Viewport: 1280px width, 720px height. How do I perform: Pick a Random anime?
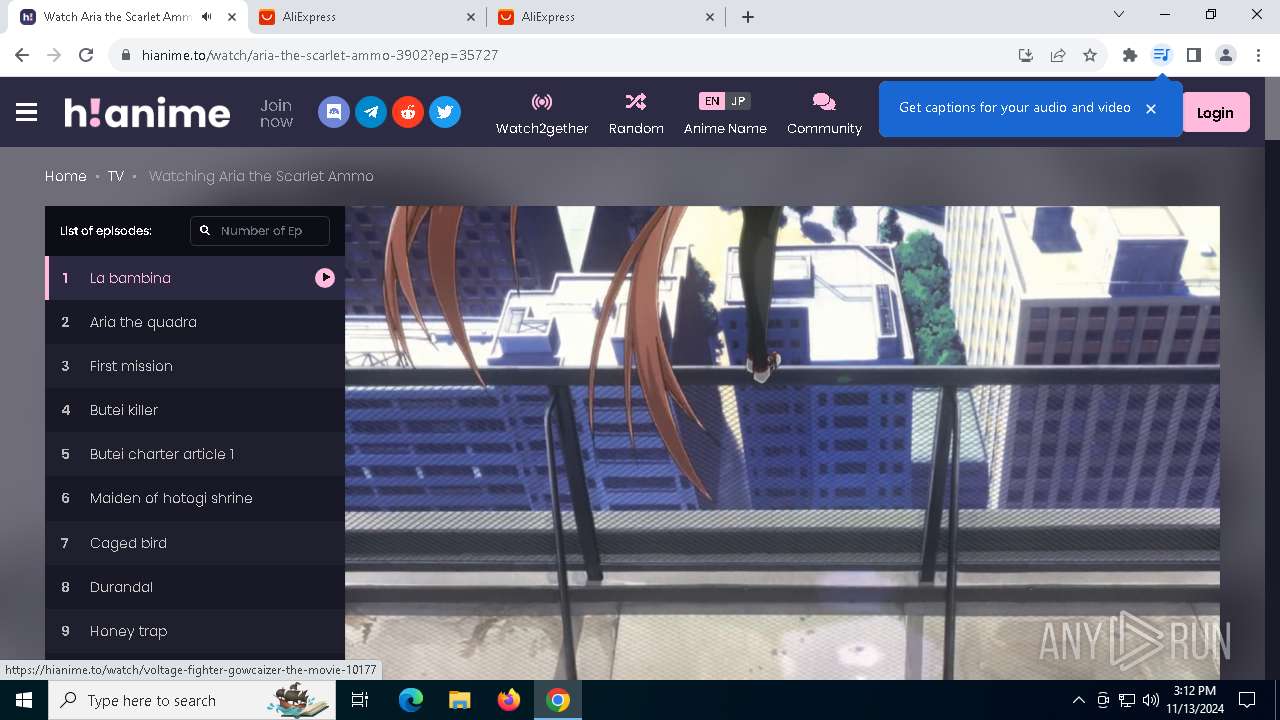636,113
